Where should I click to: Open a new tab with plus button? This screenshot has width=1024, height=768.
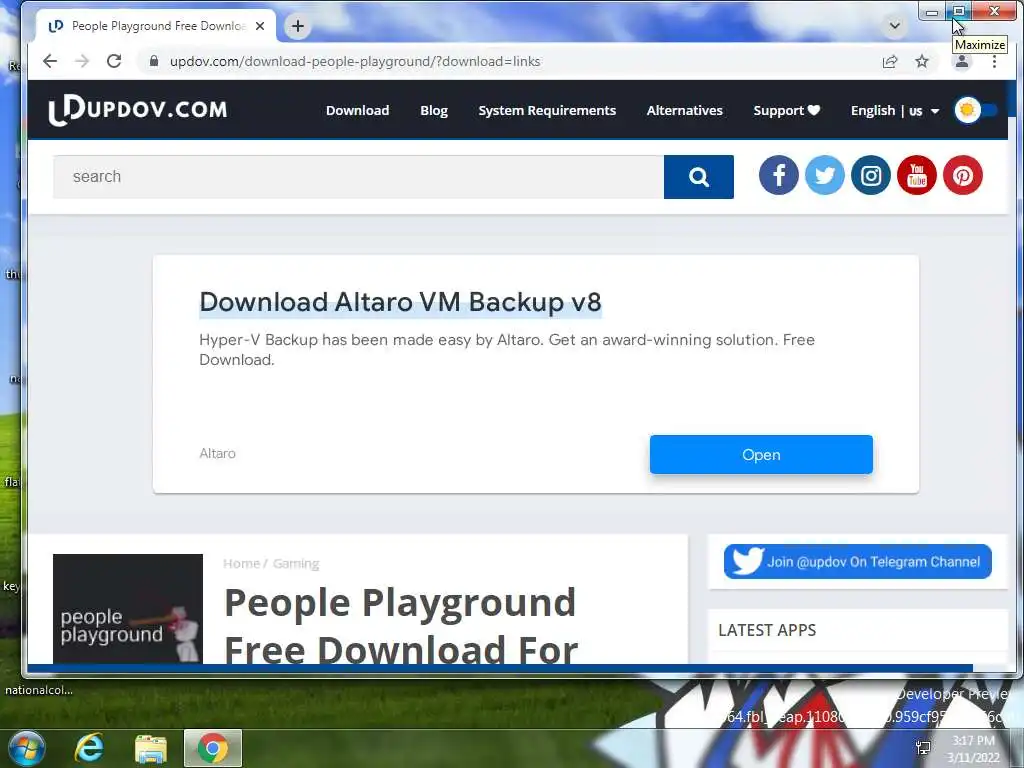tap(298, 26)
